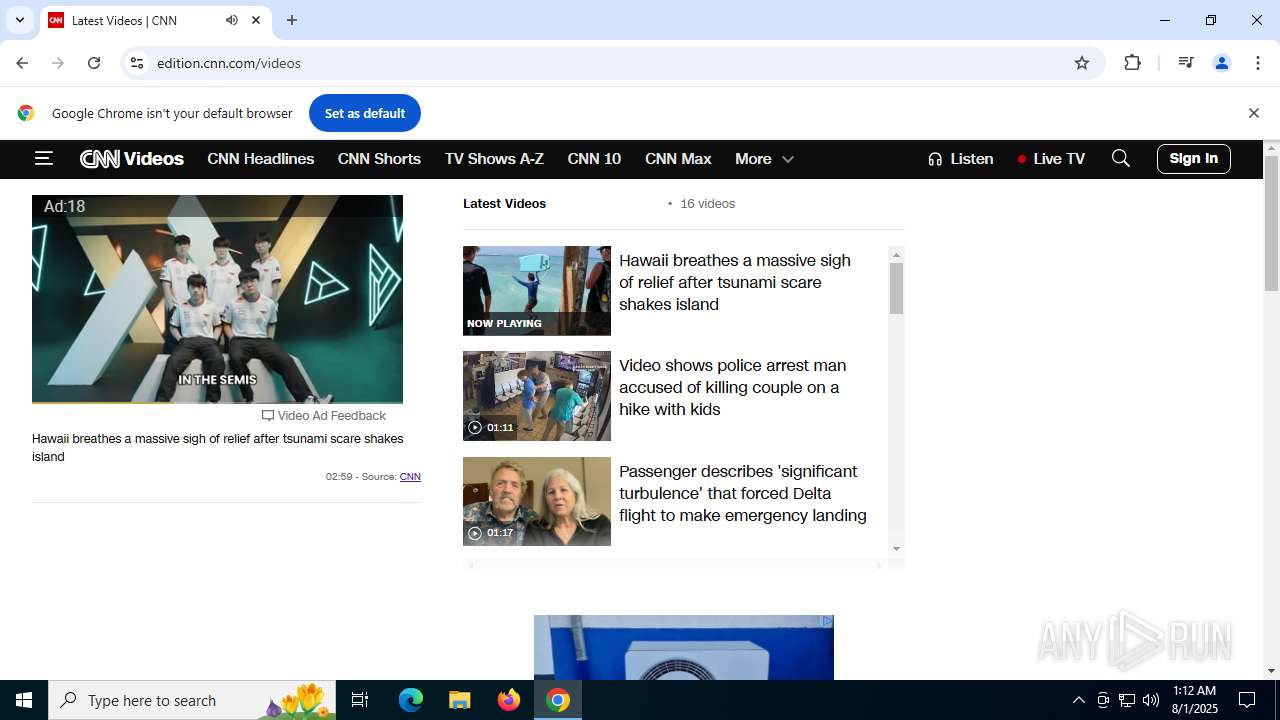This screenshot has width=1280, height=720.
Task: Open CNN Shorts section
Action: click(x=379, y=159)
